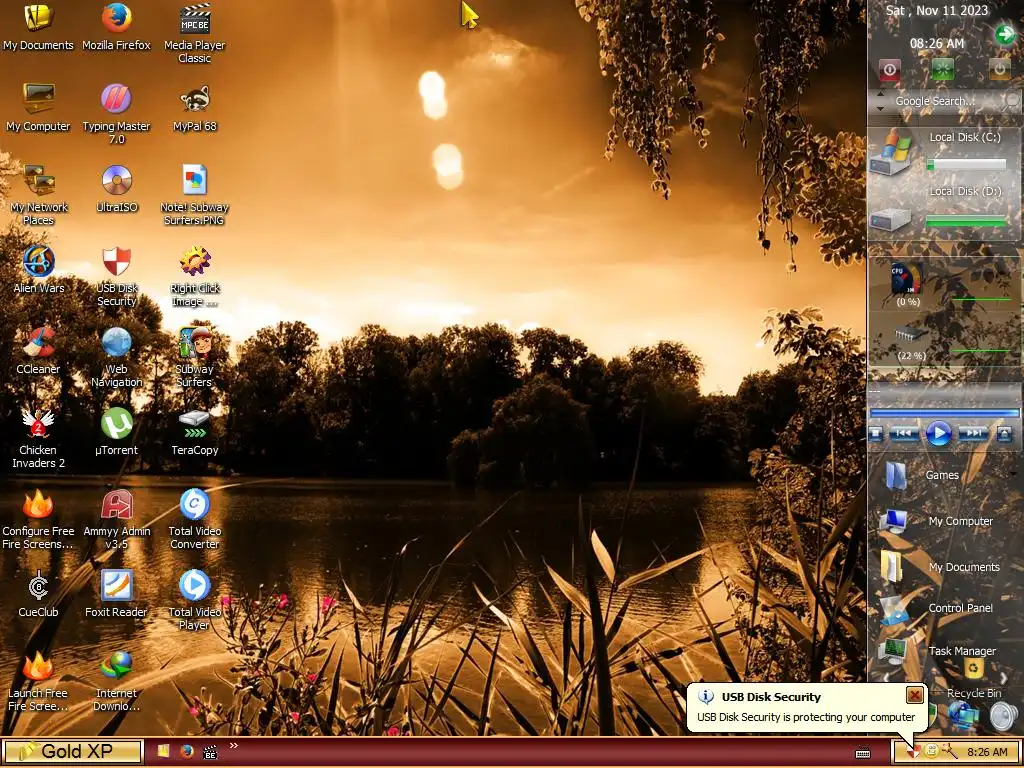Open Right Click Image shortcut
The image size is (1024, 768).
(x=195, y=276)
